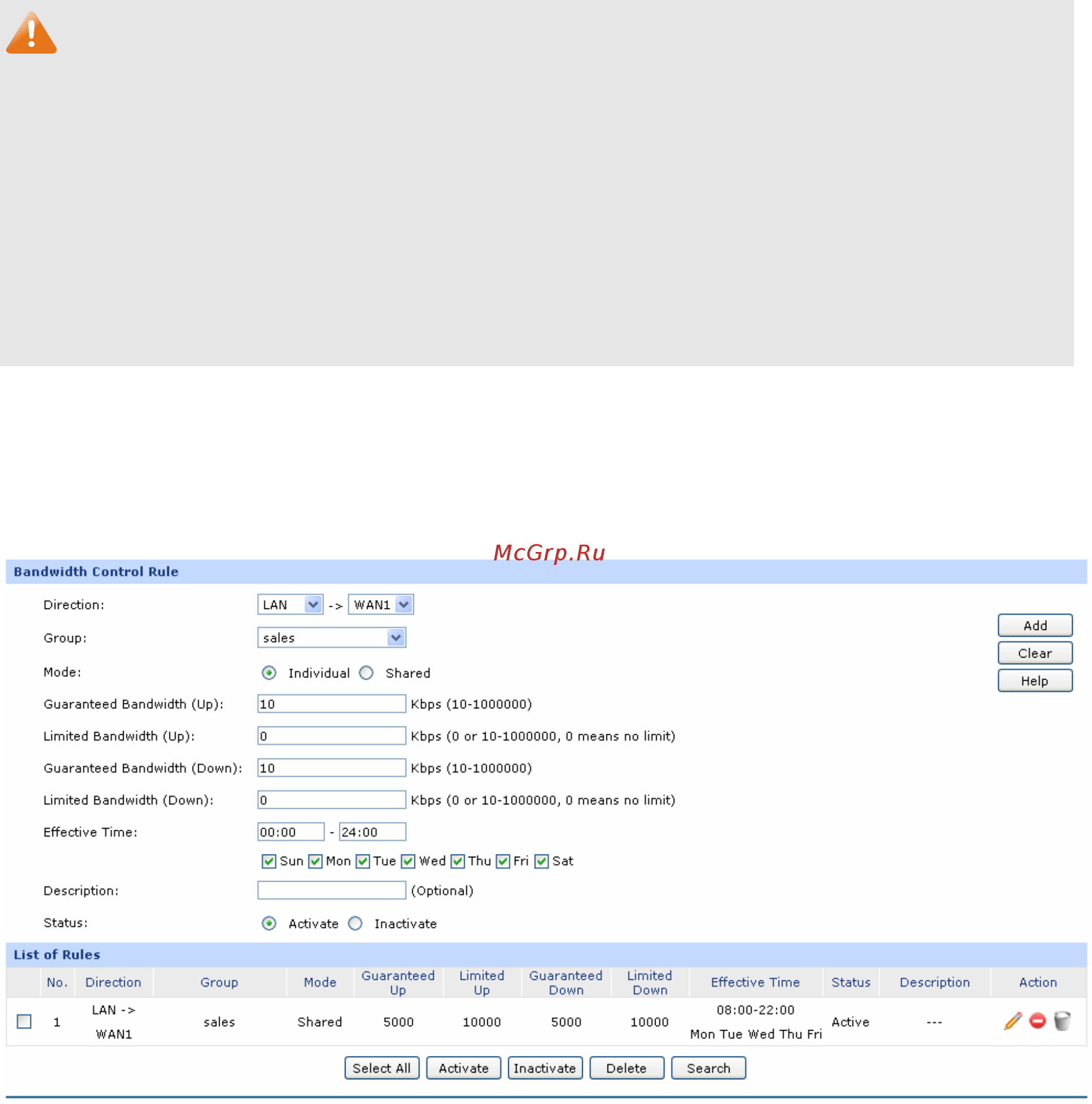
Task: Uncheck the Tue day checkbox
Action: [362, 862]
